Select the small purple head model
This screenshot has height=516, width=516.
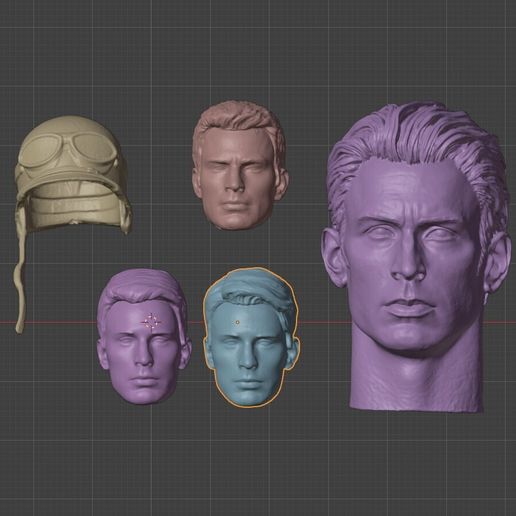pyautogui.click(x=144, y=337)
